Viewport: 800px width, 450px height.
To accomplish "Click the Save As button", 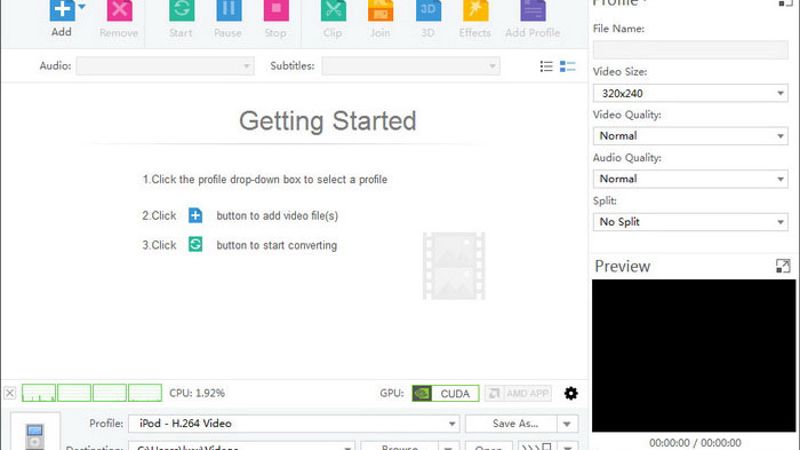I will click(511, 423).
